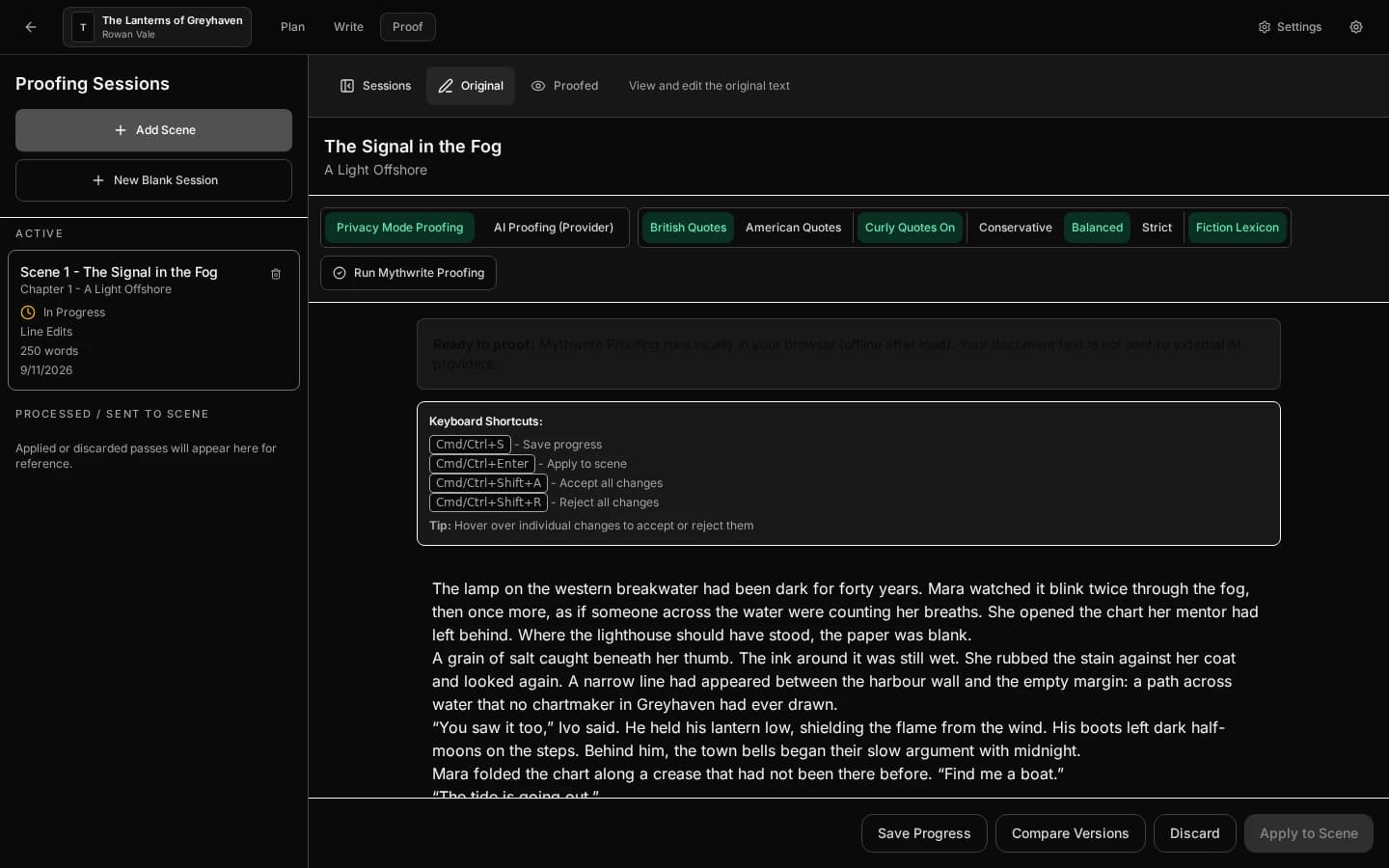The height and width of the screenshot is (868, 1389).
Task: Click the scene title The Signal in the Fog
Action: pos(413,147)
